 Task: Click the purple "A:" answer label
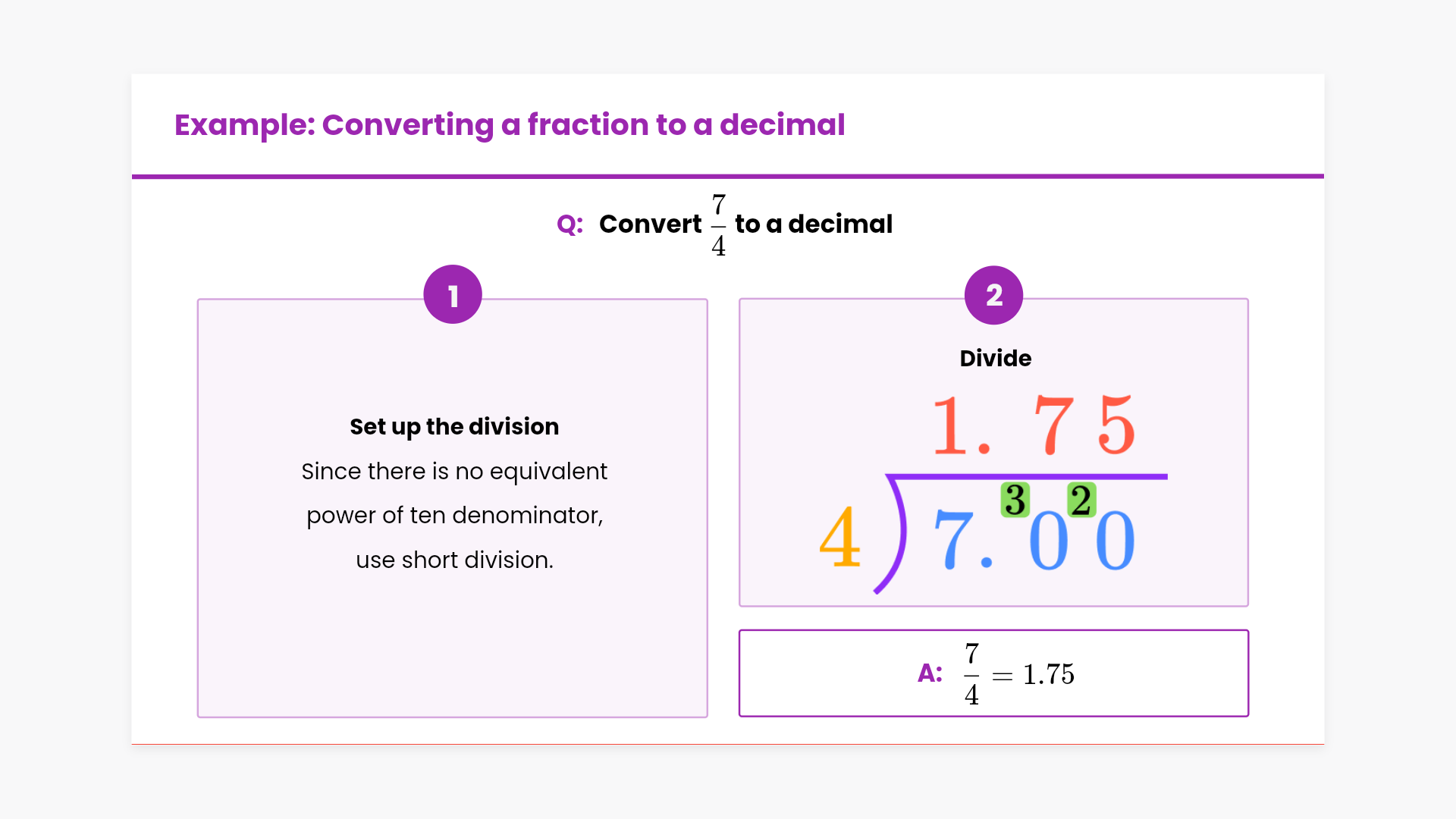coord(930,673)
